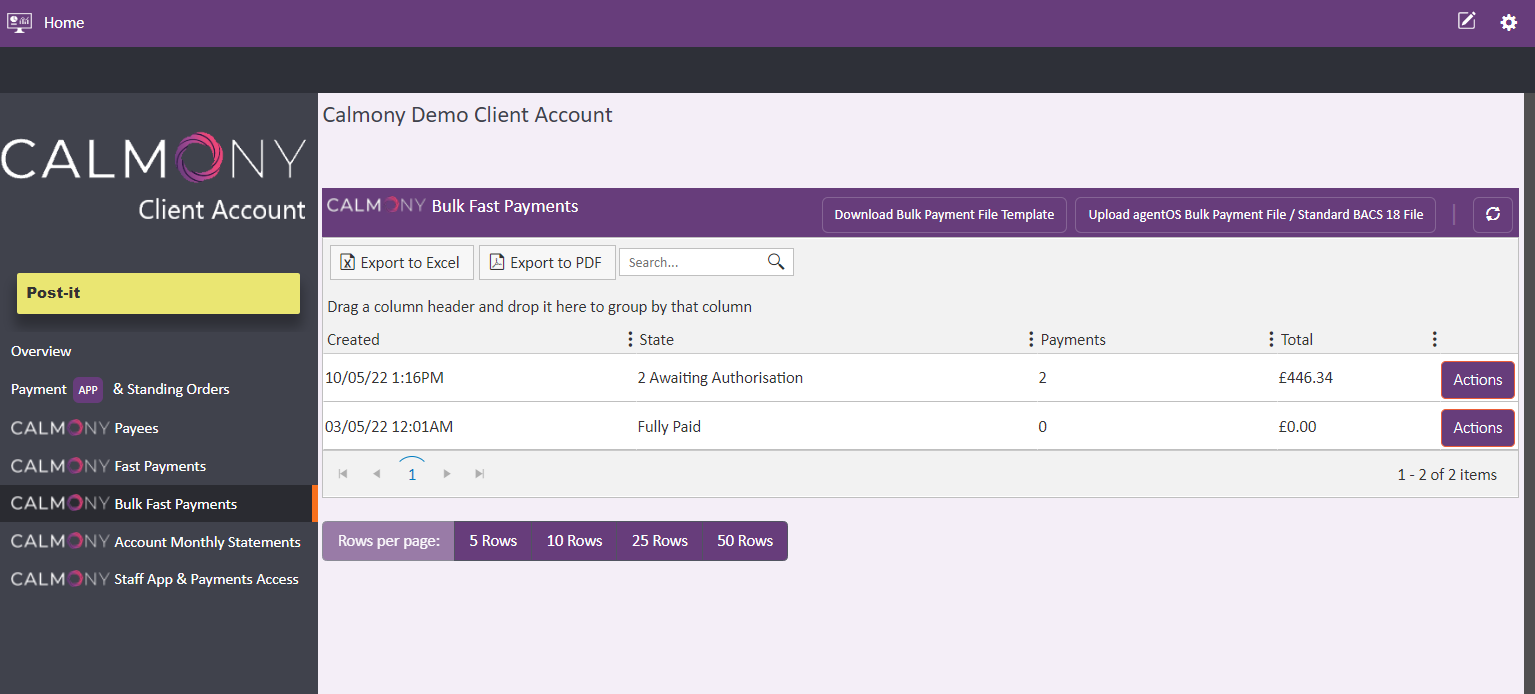Click the Home label in top bar
The height and width of the screenshot is (694, 1535).
(x=64, y=22)
